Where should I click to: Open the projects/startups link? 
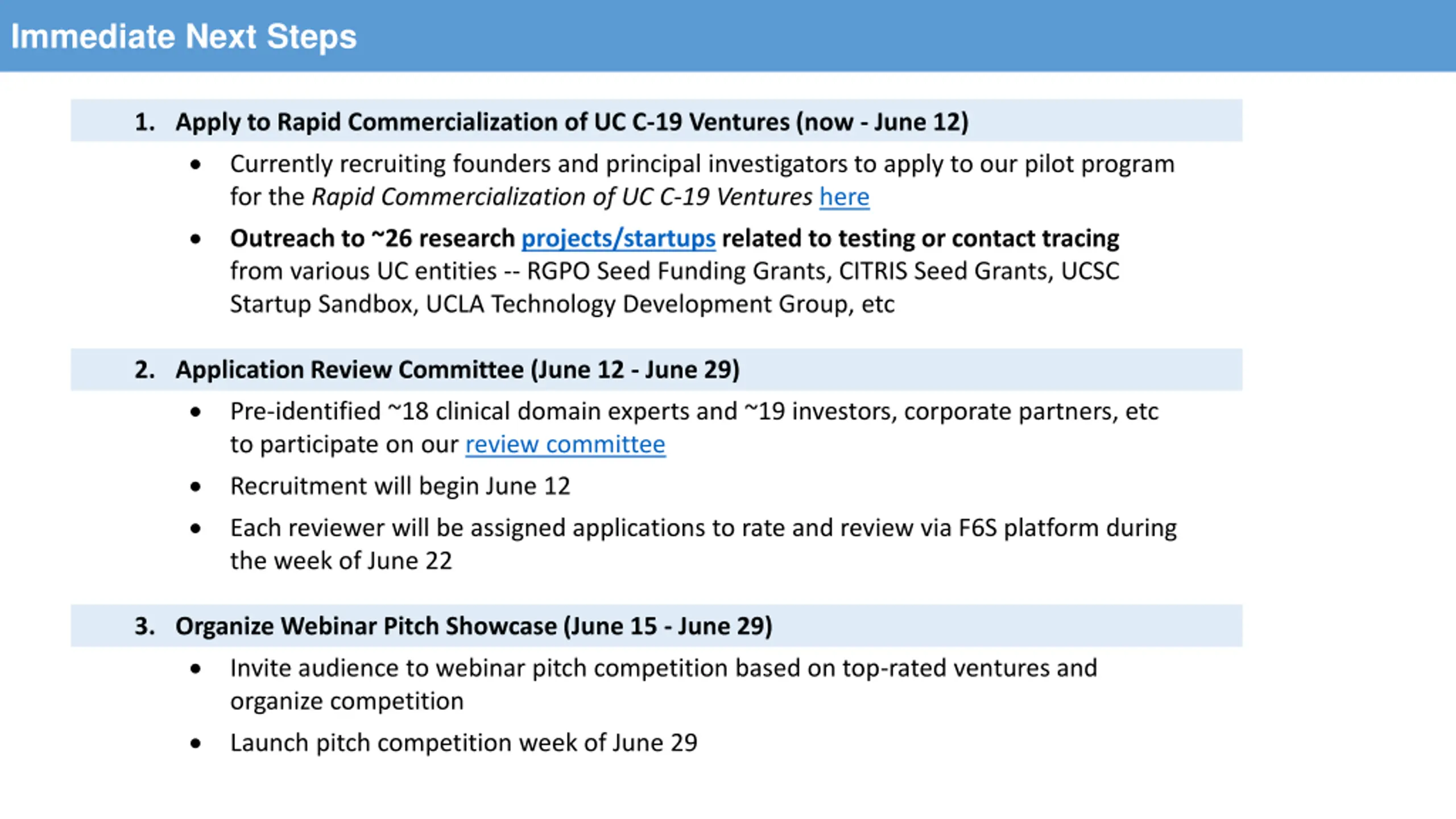coord(618,238)
